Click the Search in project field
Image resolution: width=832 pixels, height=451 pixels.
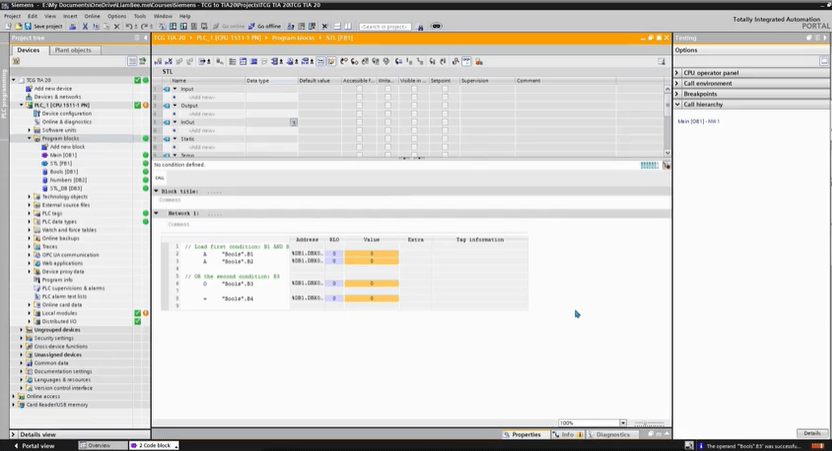(x=385, y=26)
